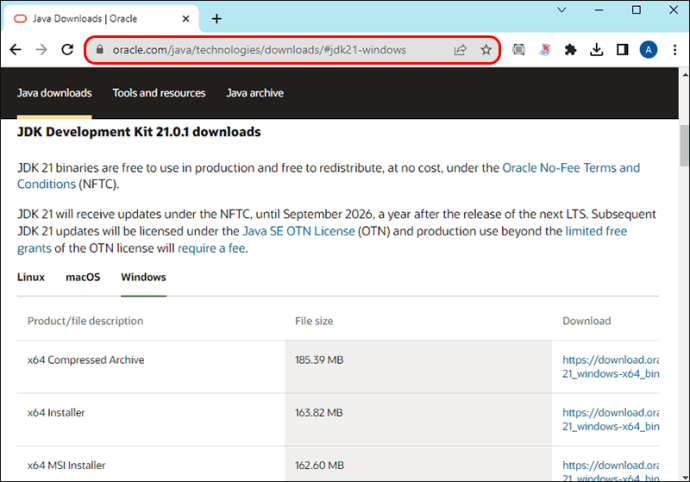Click the scrollbar down arrow
The image size is (690, 482).
(685, 476)
